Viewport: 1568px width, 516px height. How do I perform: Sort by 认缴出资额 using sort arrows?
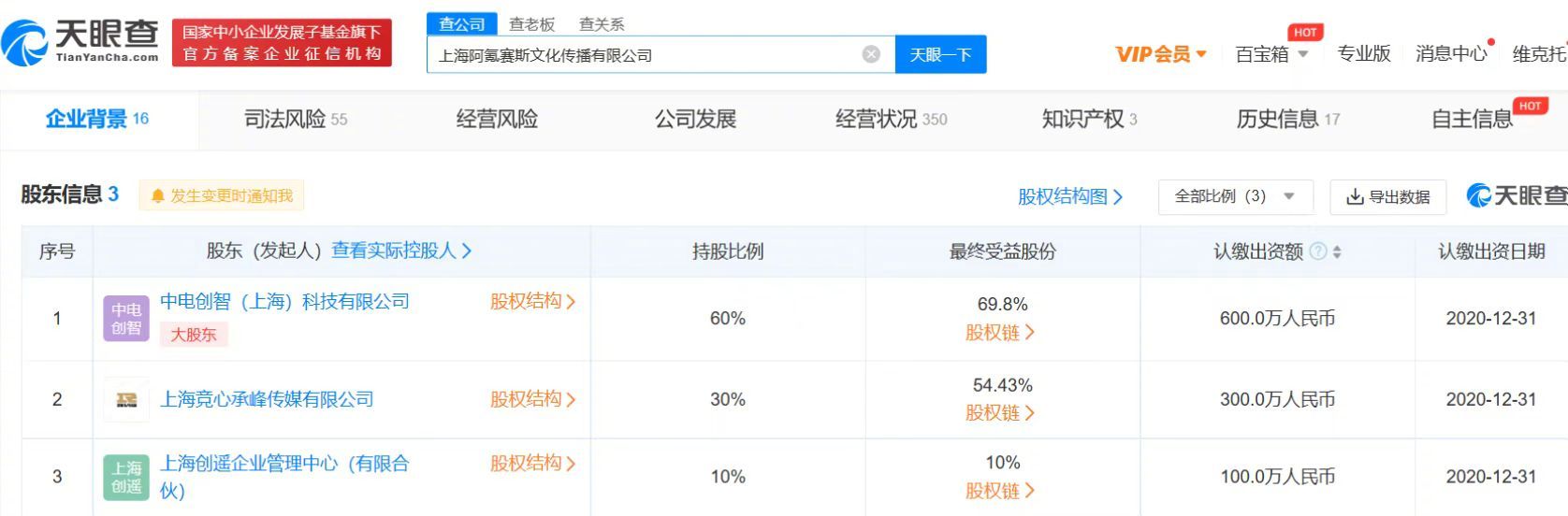pyautogui.click(x=1337, y=251)
